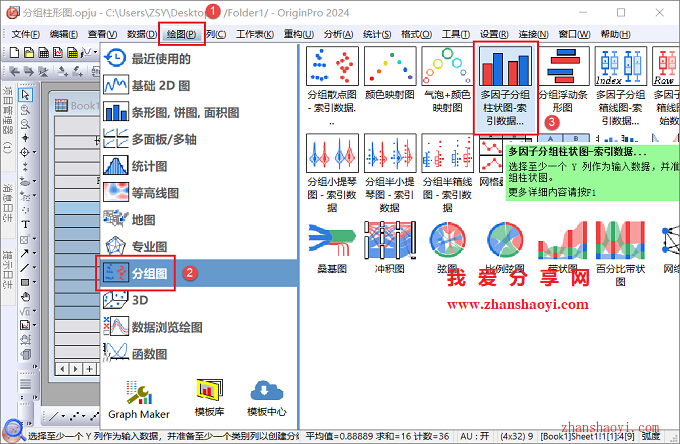Select 函数图 category
Image resolution: width=680 pixels, height=444 pixels.
[199, 354]
